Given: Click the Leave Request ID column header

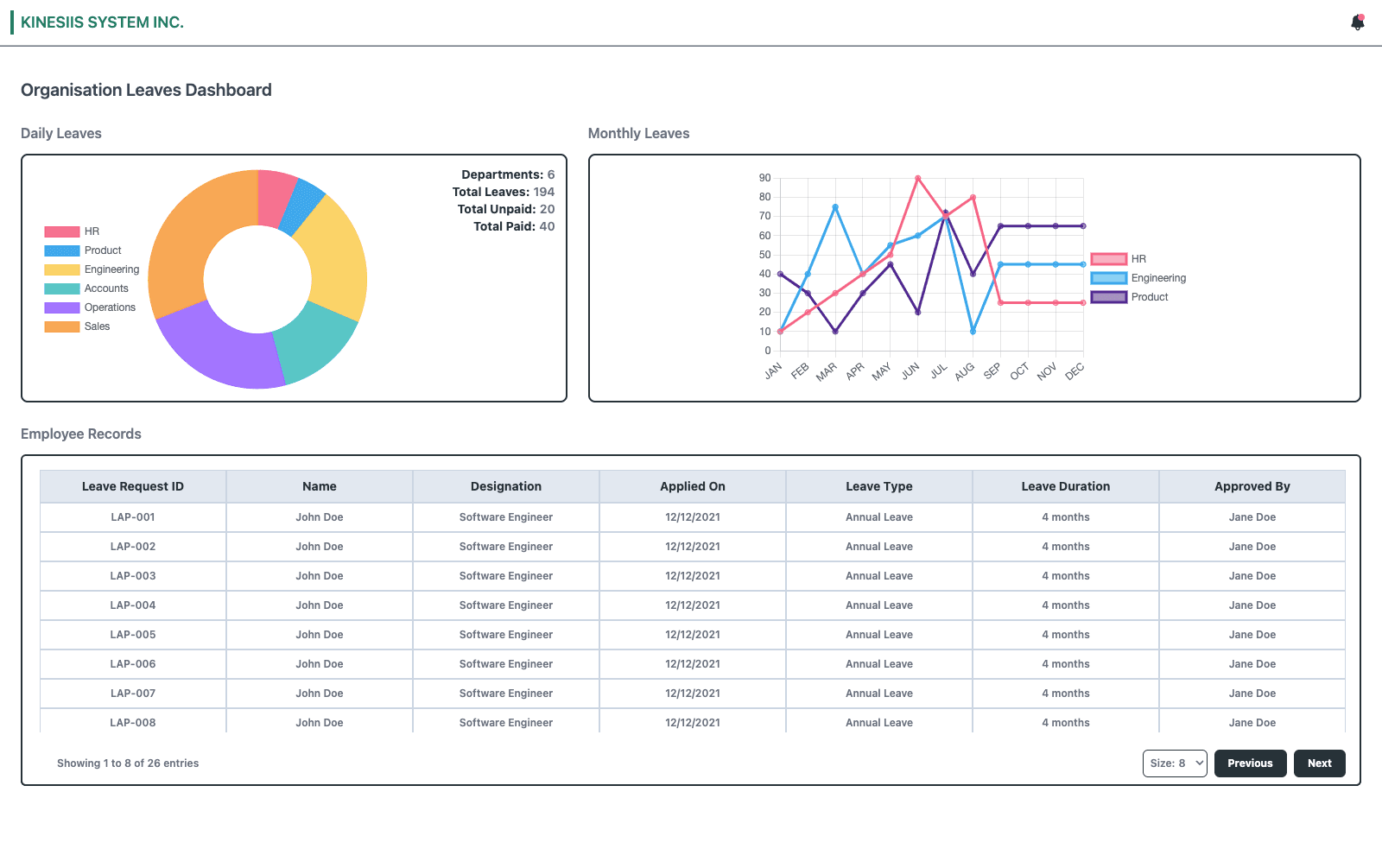Looking at the screenshot, I should 133,486.
